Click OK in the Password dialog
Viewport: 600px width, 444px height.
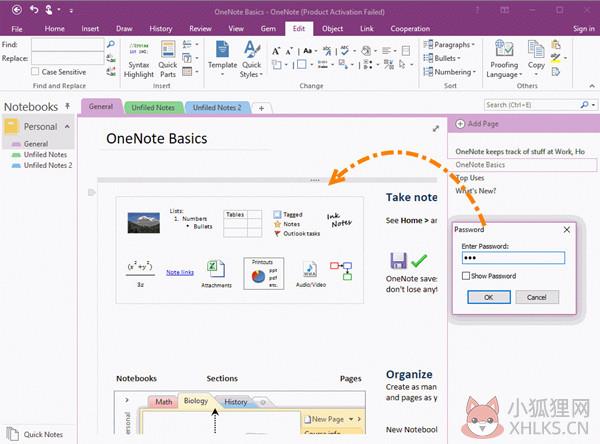tap(489, 297)
